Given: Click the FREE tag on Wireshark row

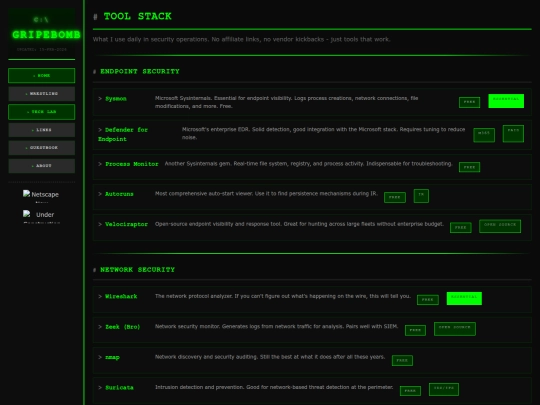Looking at the screenshot, I should tap(428, 300).
